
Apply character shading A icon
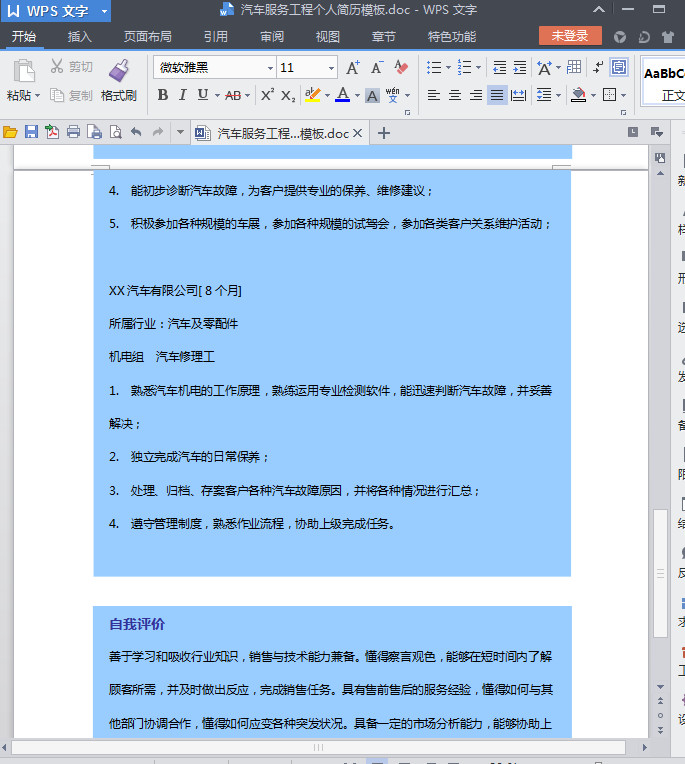(x=372, y=96)
